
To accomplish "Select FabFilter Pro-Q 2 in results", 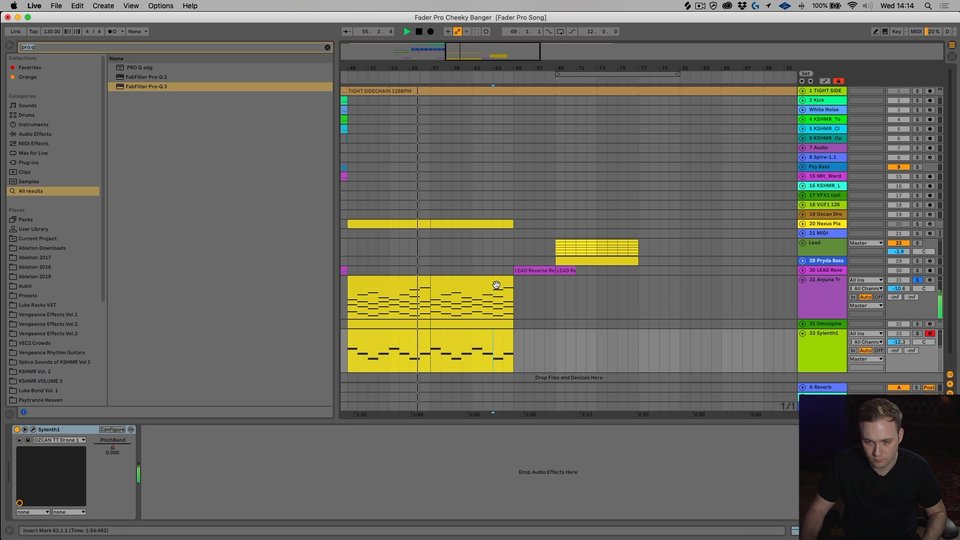I will [146, 77].
